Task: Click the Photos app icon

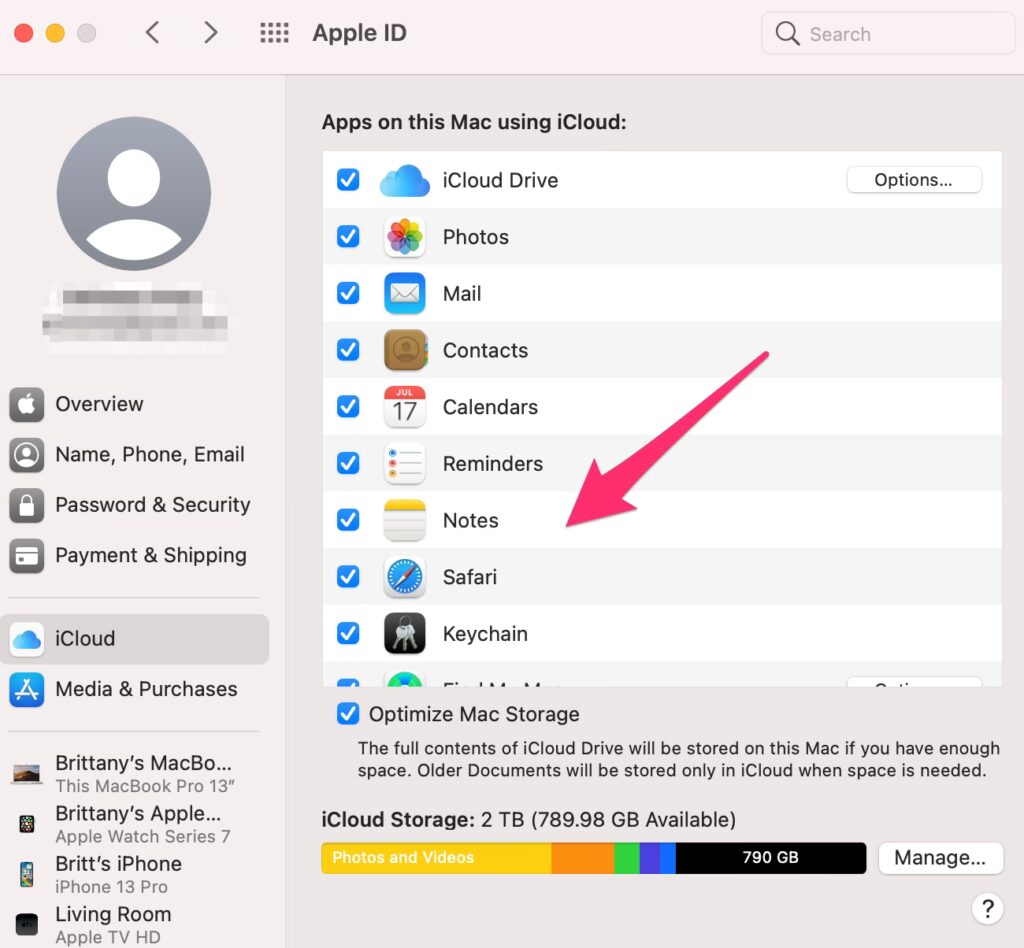Action: pyautogui.click(x=404, y=237)
